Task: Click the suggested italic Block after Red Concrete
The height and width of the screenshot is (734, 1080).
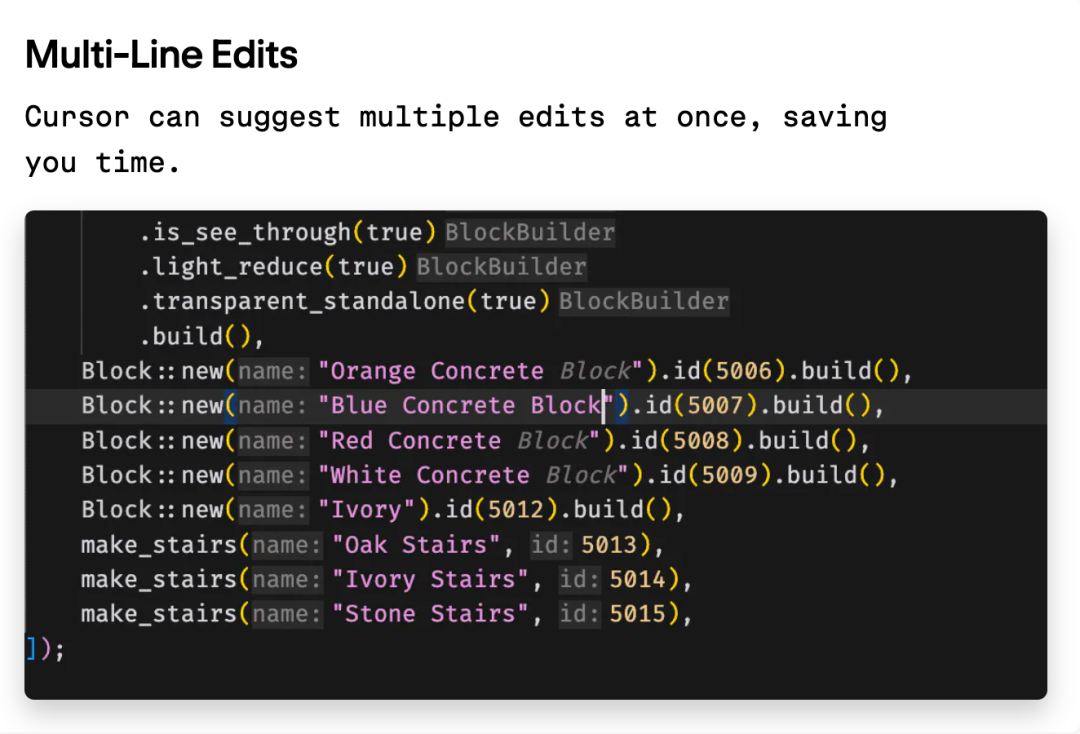Action: point(552,441)
